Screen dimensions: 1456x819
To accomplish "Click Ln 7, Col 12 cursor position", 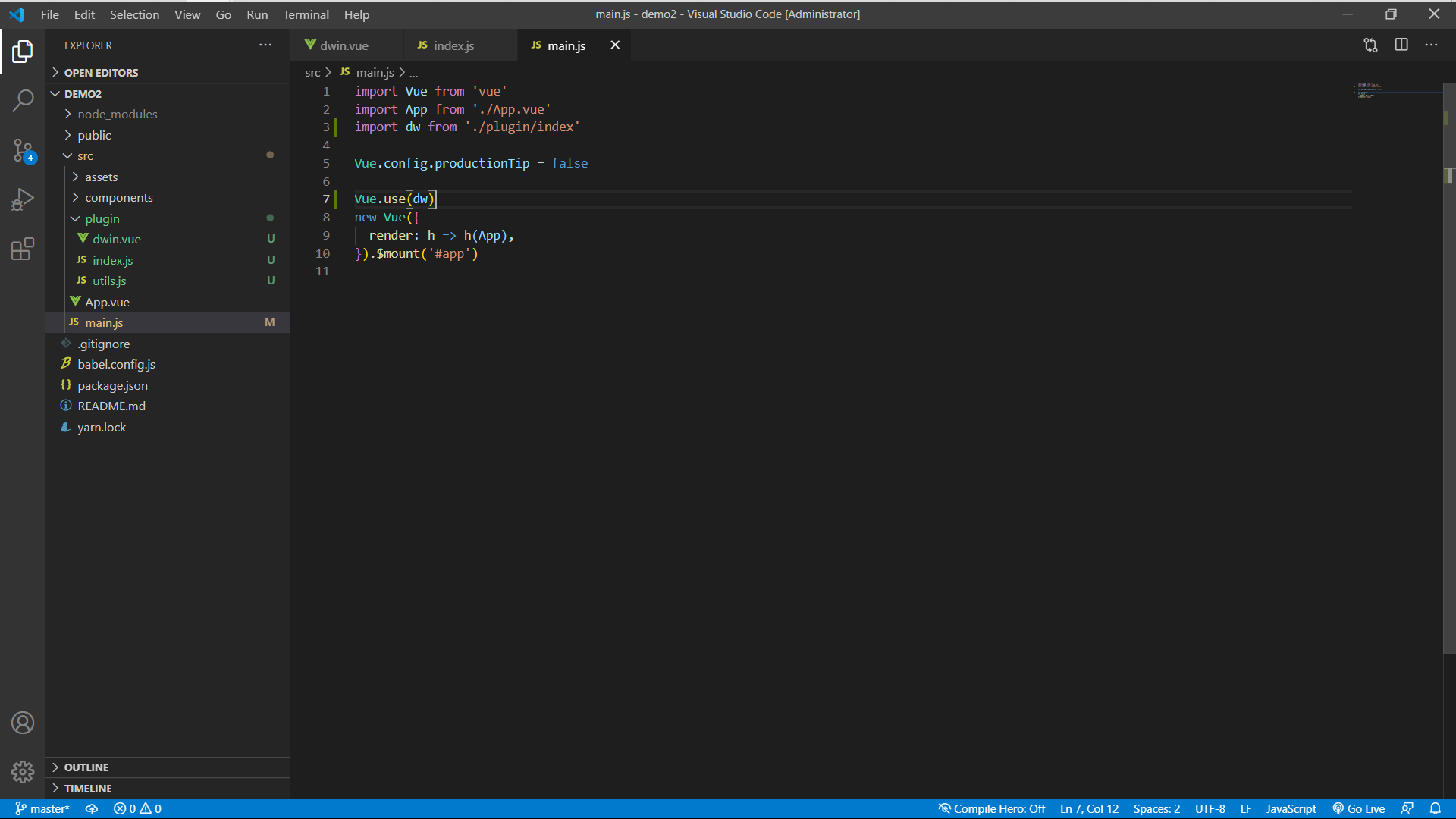I will [x=1089, y=808].
